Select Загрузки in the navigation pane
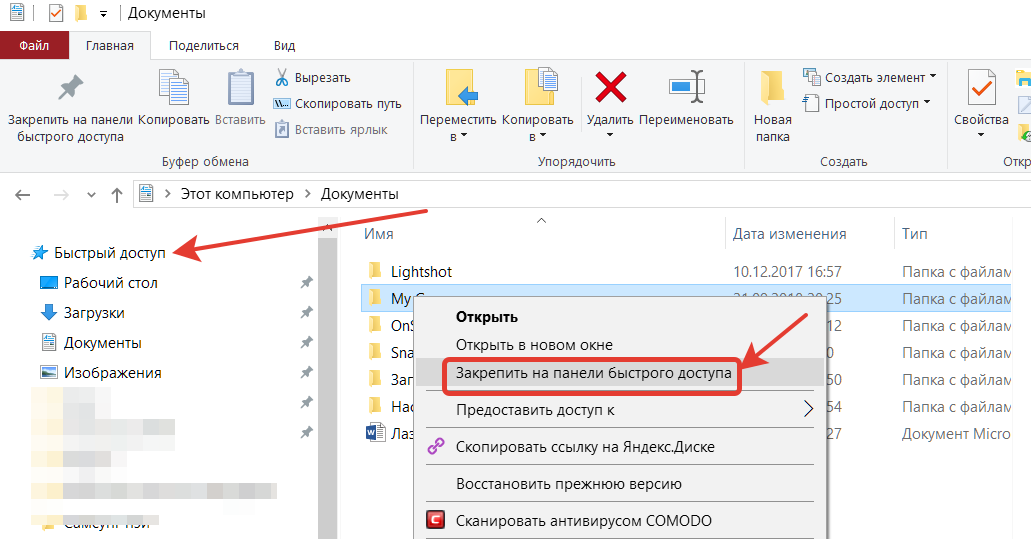Image resolution: width=1031 pixels, height=539 pixels. [x=94, y=313]
